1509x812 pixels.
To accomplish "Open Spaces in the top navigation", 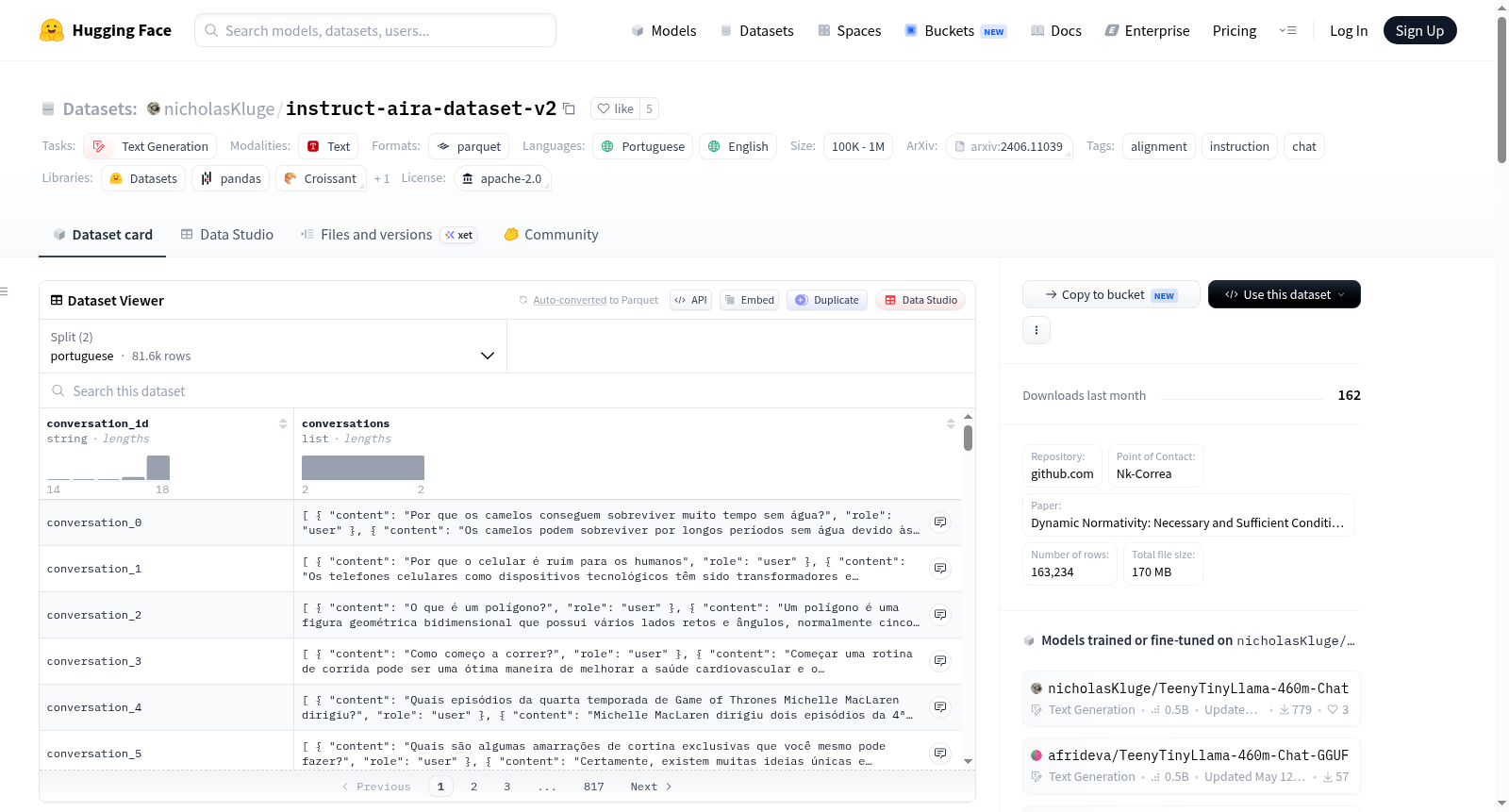I will [849, 30].
